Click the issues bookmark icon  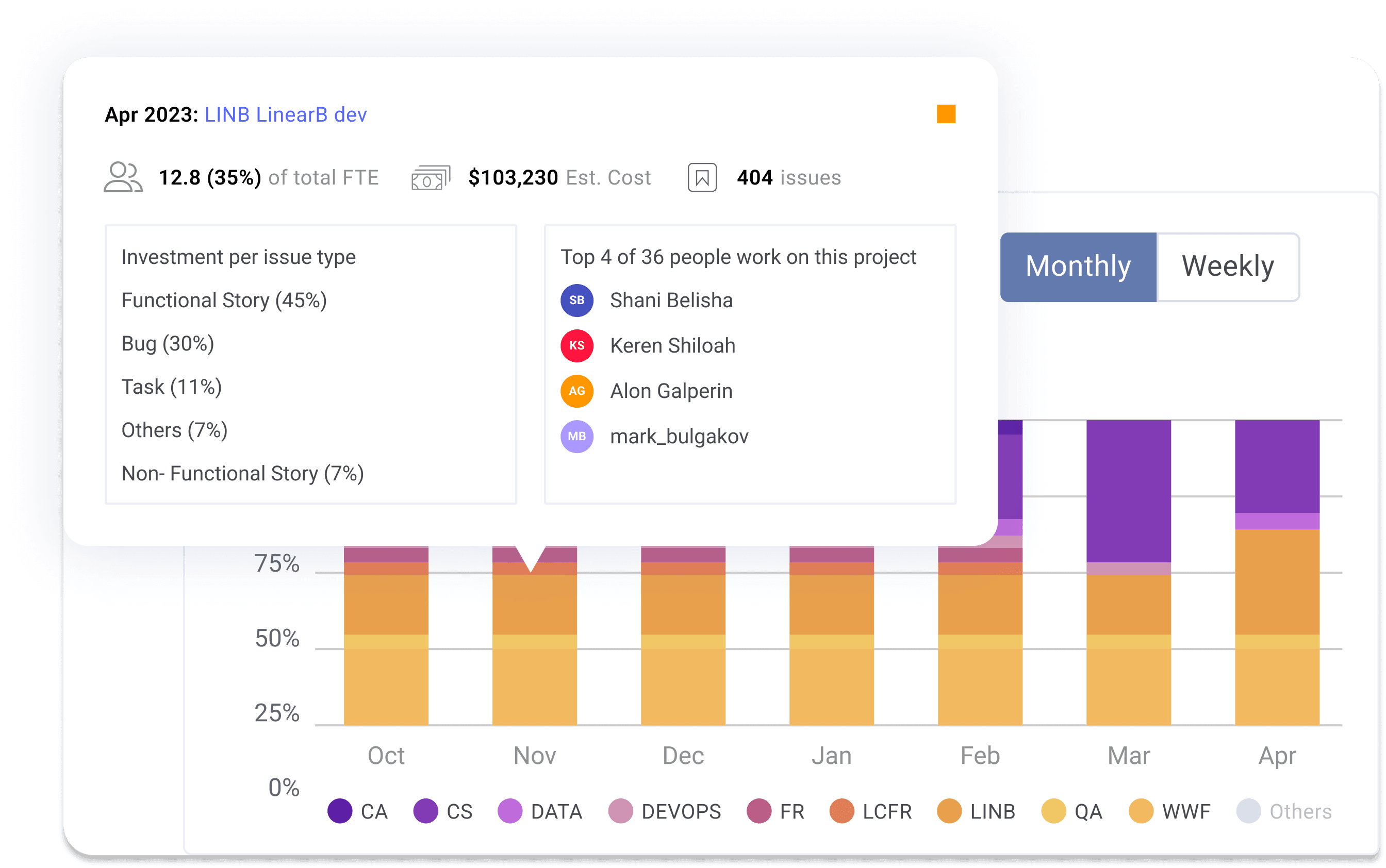(x=700, y=177)
